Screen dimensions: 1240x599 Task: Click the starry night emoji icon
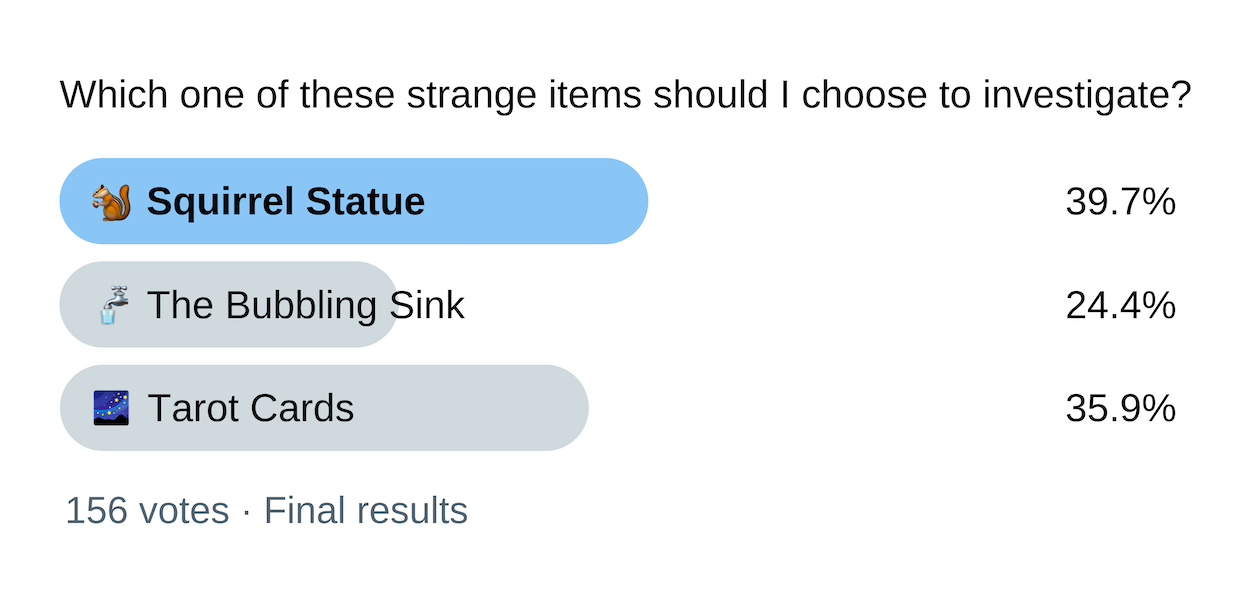pos(112,408)
